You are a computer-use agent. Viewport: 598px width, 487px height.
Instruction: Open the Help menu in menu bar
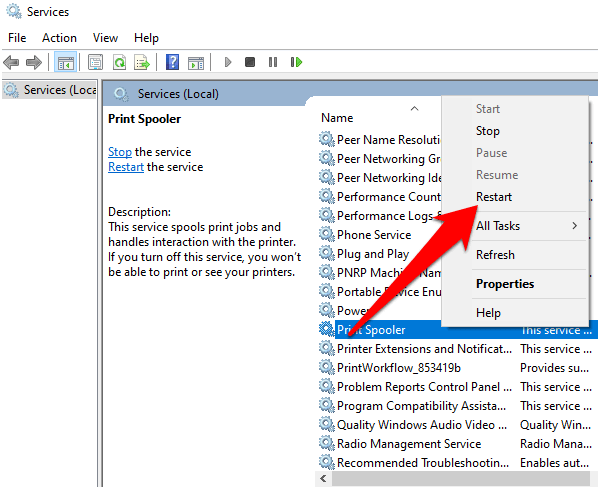[x=146, y=38]
